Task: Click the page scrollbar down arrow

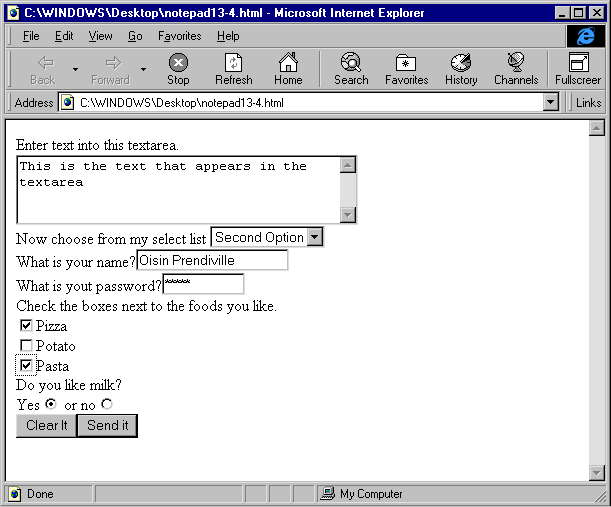Action: pos(597,473)
